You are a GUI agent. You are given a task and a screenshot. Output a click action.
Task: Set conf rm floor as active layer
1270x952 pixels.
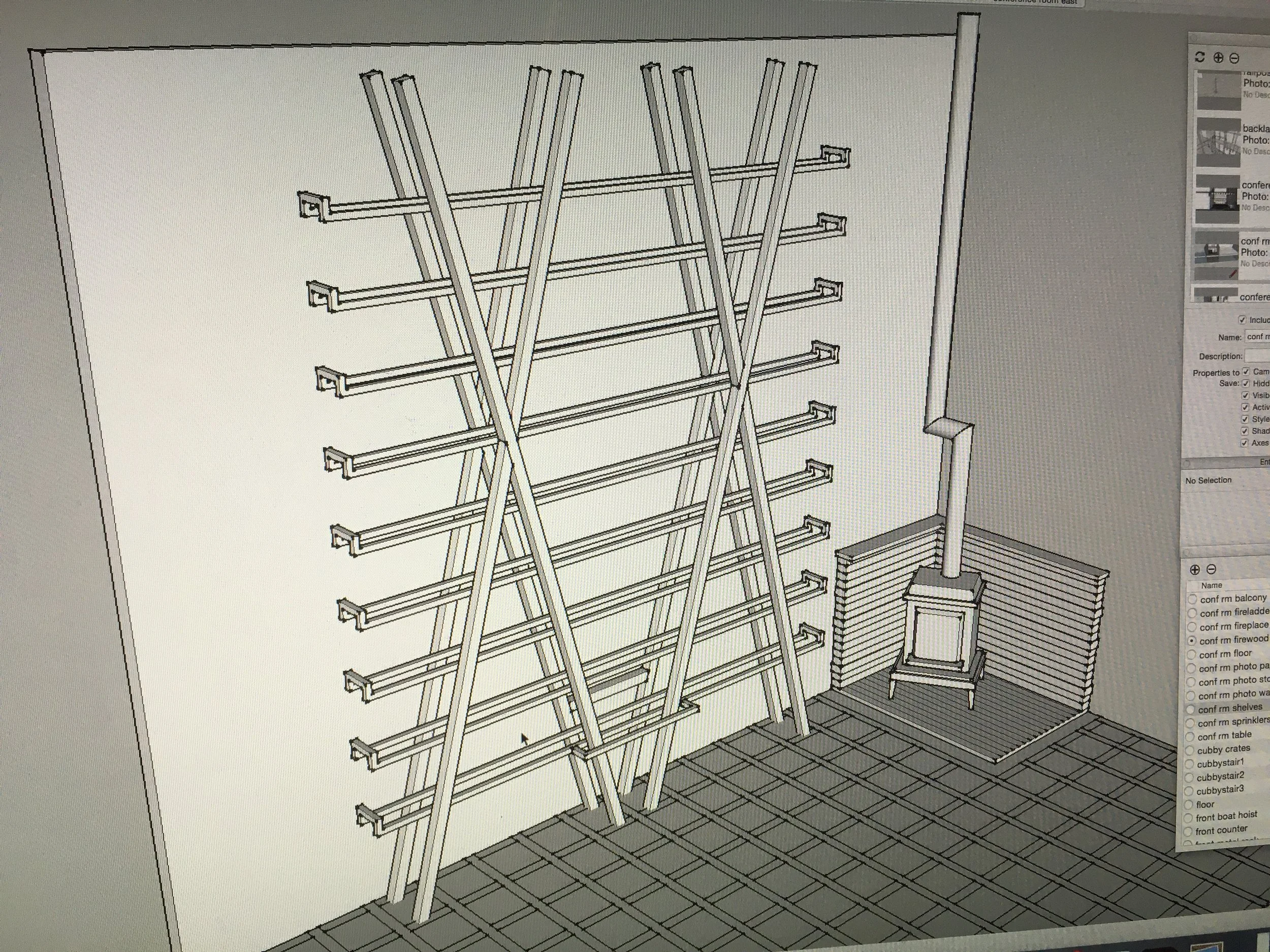tap(1191, 654)
